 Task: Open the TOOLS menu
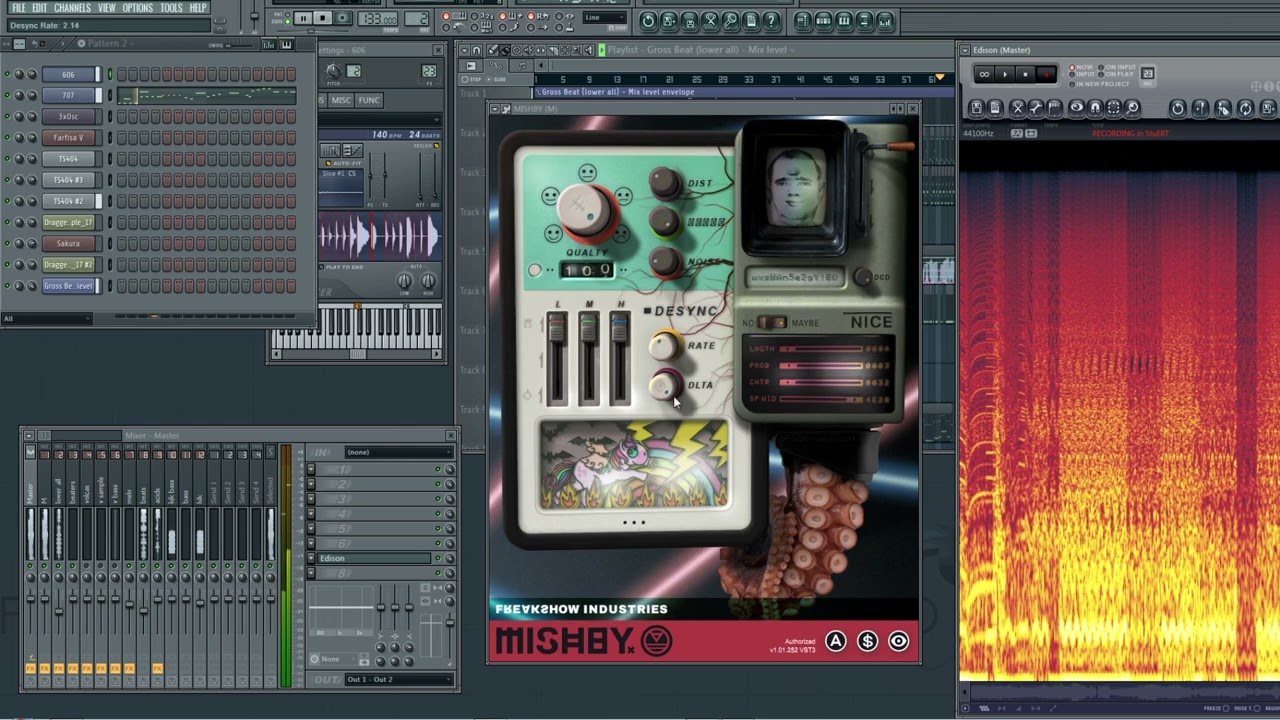(x=171, y=8)
